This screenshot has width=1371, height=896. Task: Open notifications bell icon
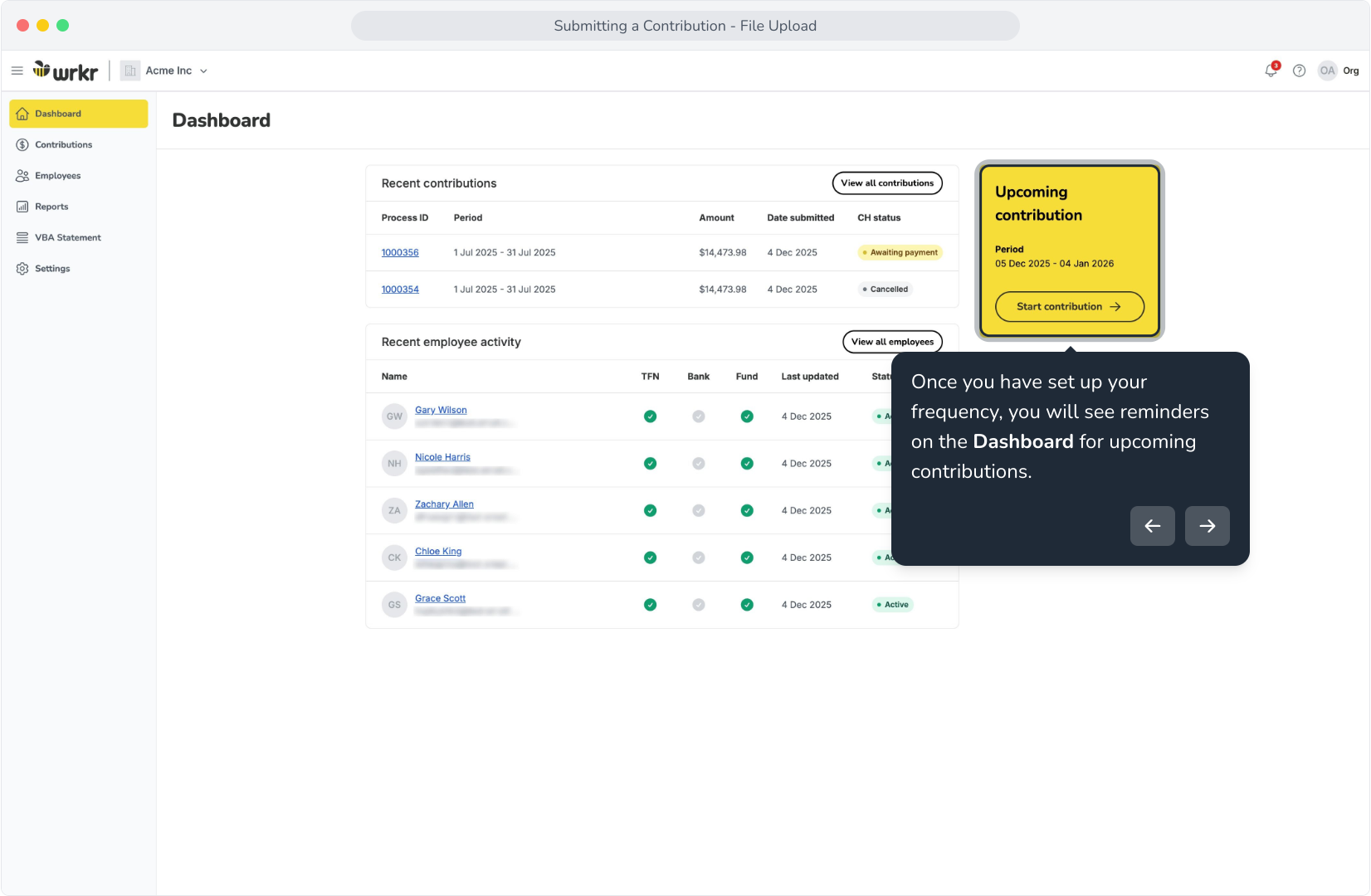[1271, 71]
